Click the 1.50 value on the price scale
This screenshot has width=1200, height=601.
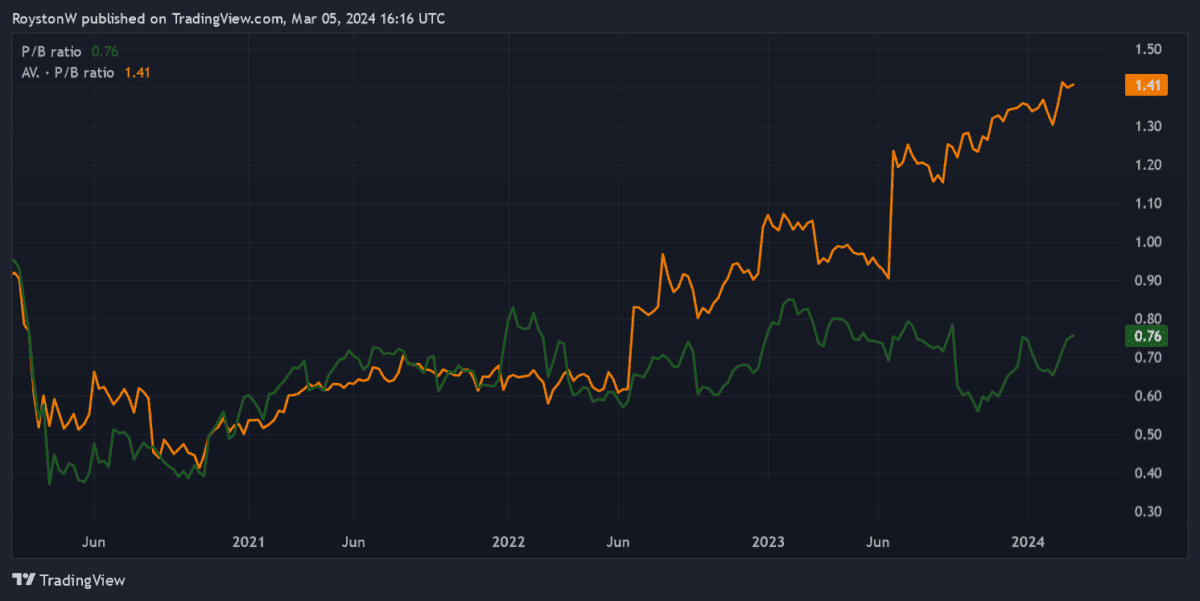point(1148,49)
